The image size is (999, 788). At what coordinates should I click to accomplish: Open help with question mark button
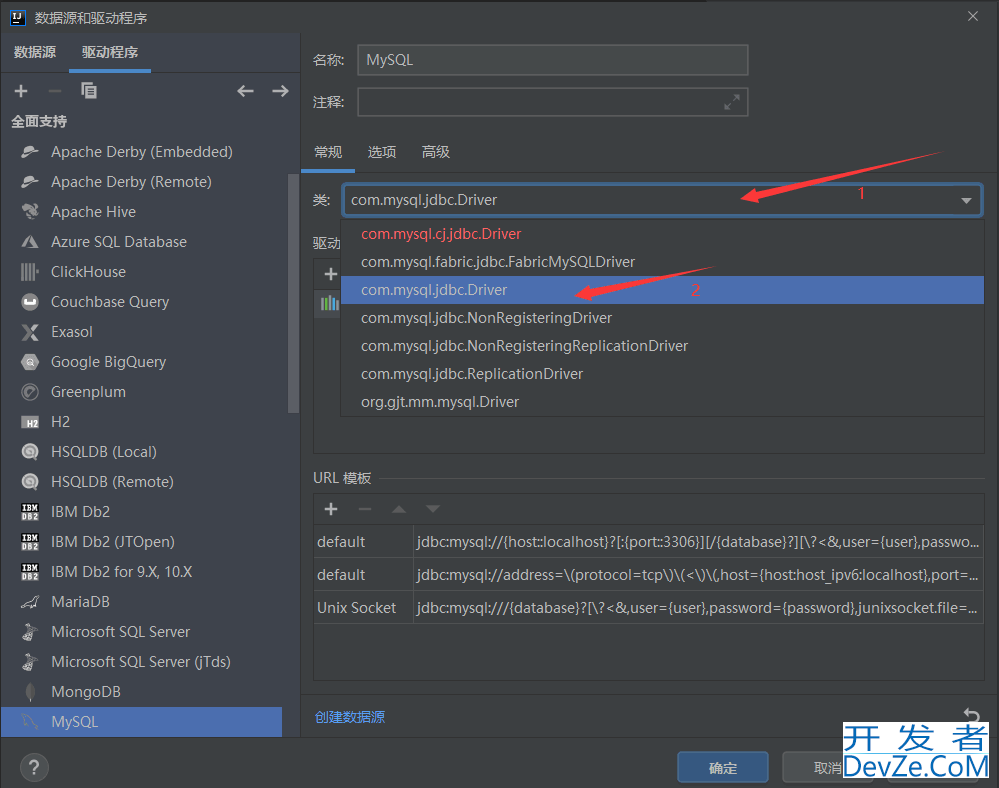(x=34, y=767)
